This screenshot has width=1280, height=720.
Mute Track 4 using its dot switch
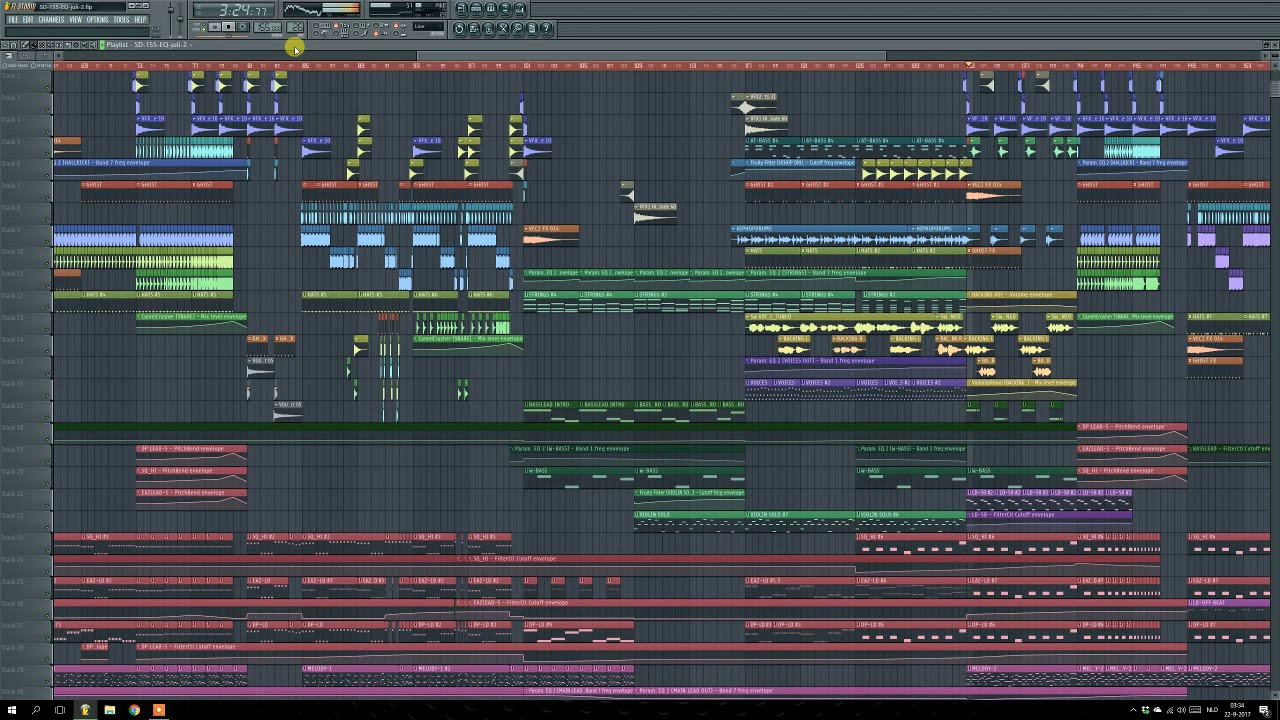(x=47, y=132)
